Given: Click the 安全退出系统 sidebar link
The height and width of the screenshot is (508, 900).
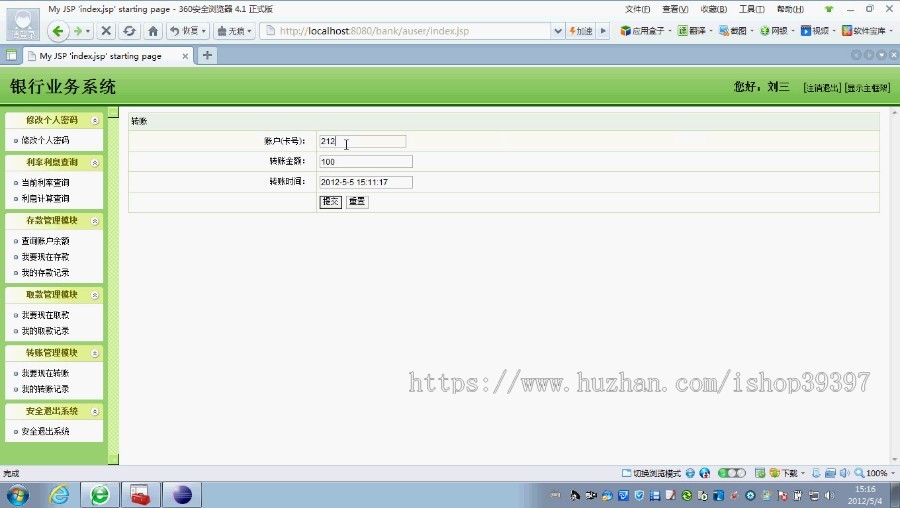Looking at the screenshot, I should tap(45, 431).
